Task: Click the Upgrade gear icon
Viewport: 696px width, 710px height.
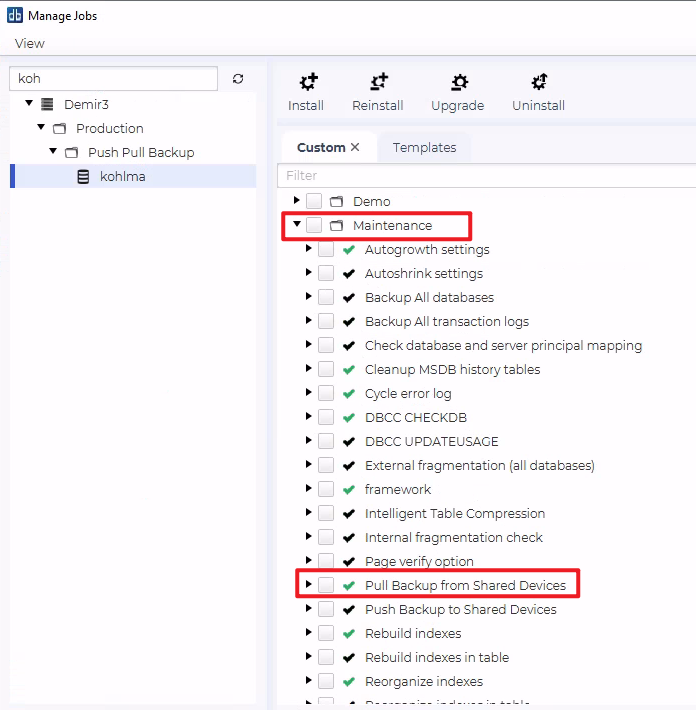Action: tap(458, 83)
